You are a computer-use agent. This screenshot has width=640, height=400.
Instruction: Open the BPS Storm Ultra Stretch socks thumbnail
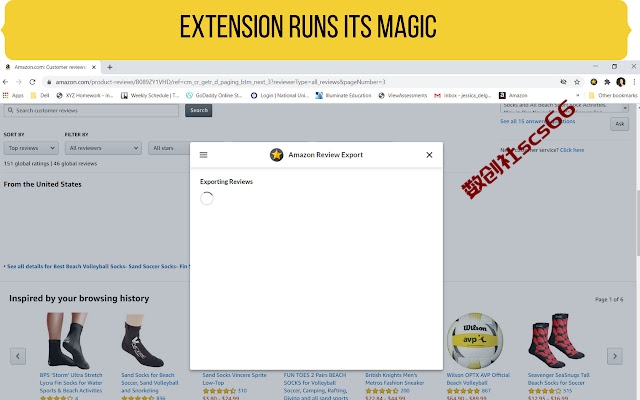coord(68,340)
